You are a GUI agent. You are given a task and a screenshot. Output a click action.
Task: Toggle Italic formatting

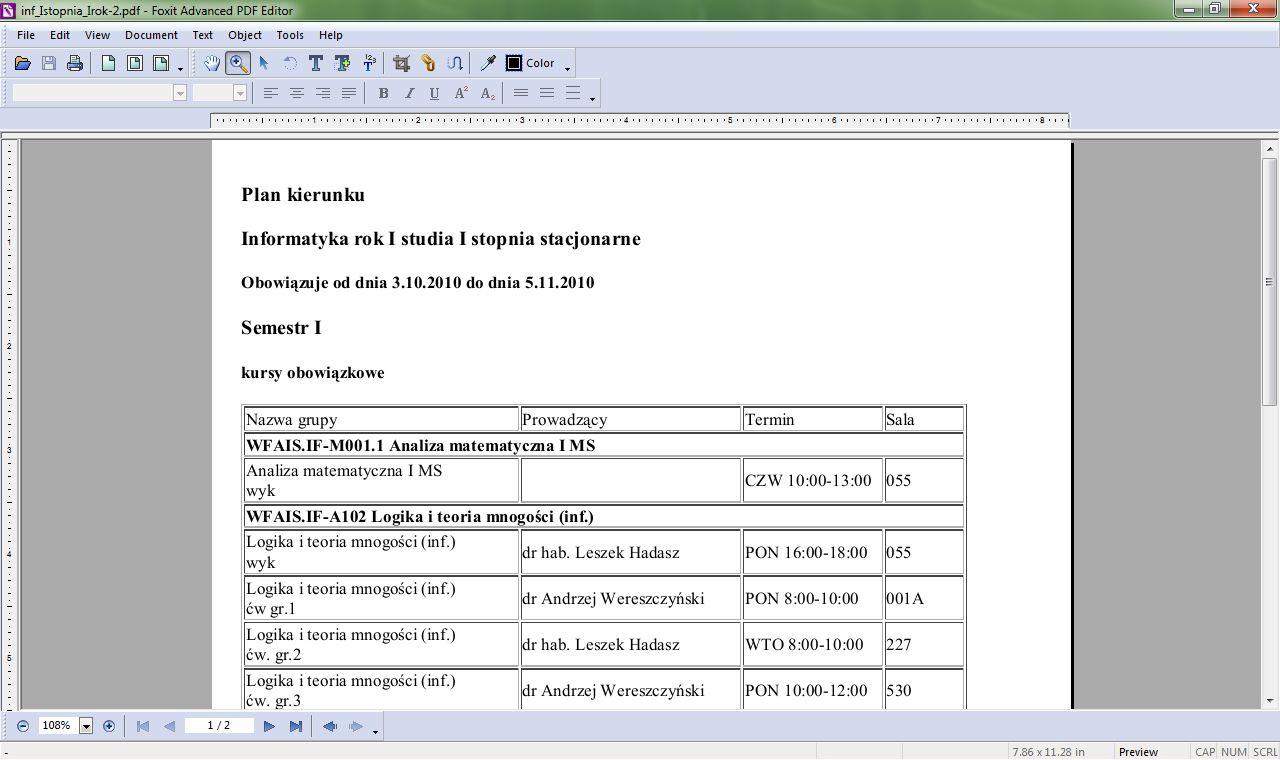tap(409, 93)
